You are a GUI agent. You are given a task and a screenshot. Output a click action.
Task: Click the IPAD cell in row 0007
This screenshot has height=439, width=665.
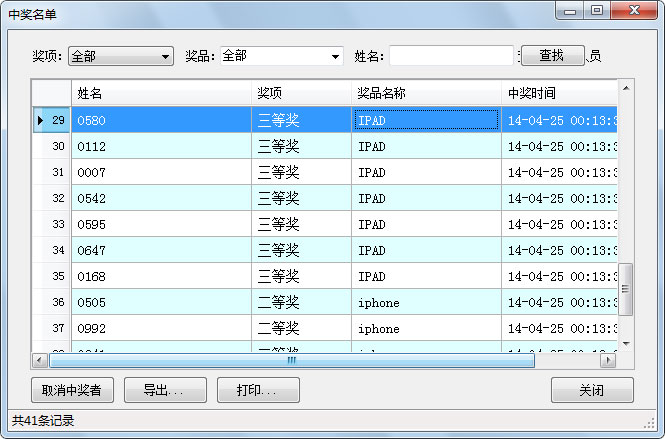coord(426,172)
